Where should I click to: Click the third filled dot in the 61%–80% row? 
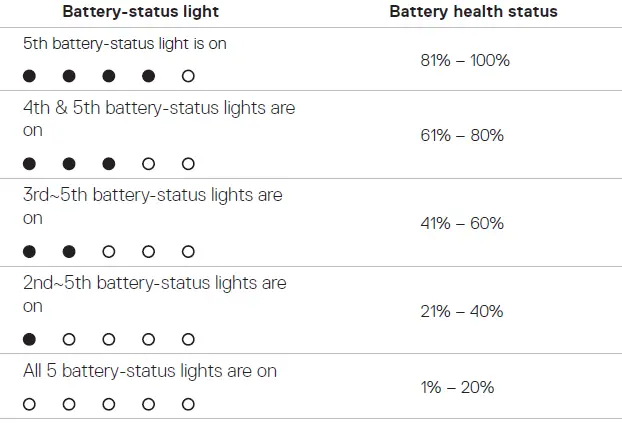tap(109, 164)
